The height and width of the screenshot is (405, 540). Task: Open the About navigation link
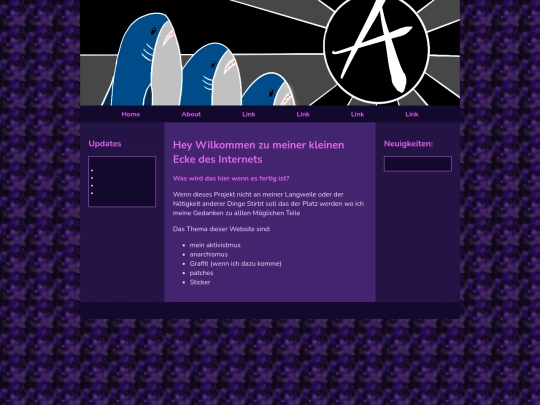click(191, 114)
